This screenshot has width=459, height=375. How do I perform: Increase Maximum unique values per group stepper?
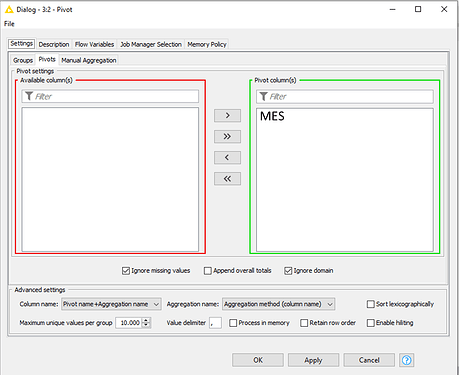[x=146, y=320]
